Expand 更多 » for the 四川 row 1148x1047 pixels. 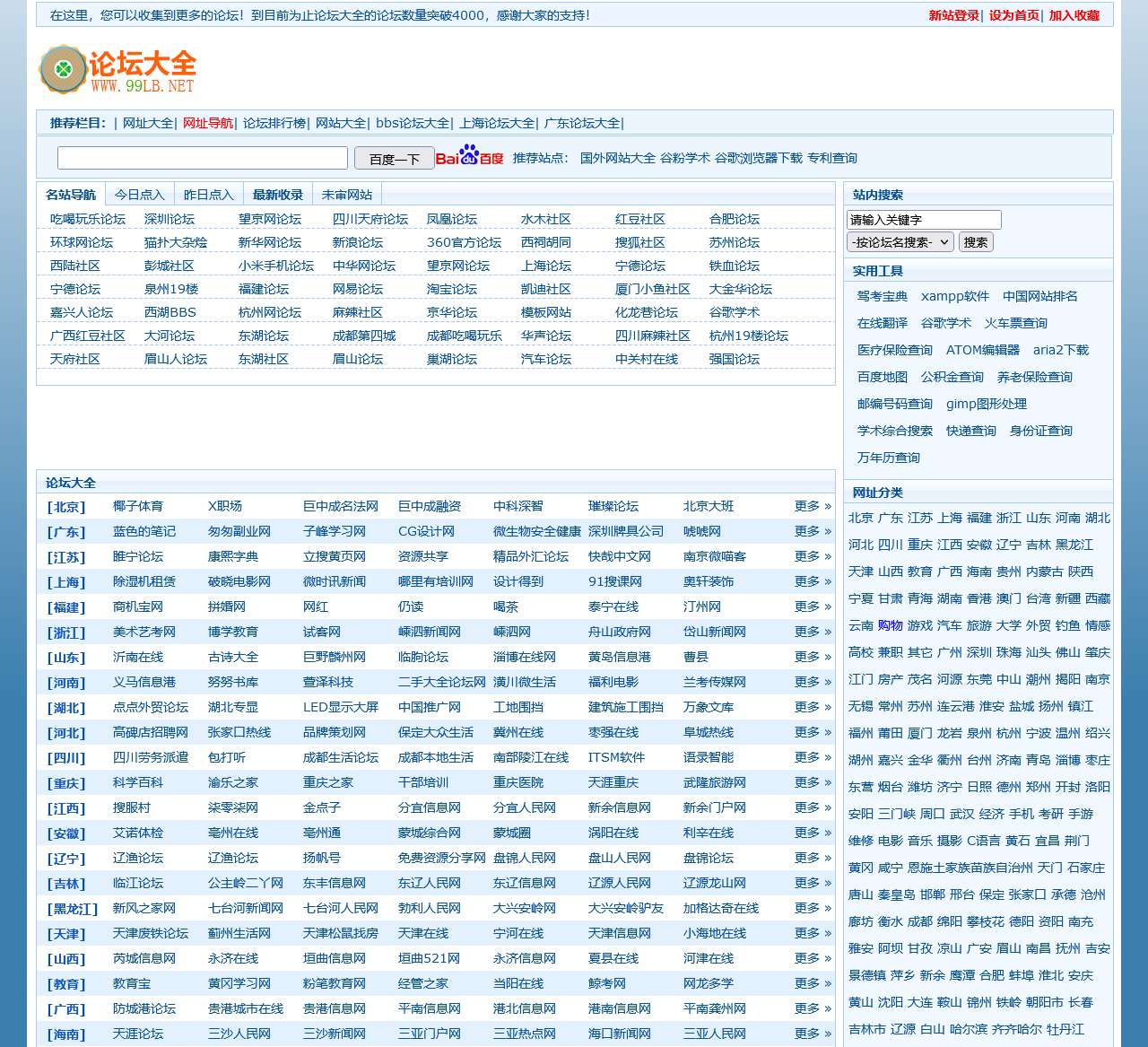pyautogui.click(x=812, y=757)
